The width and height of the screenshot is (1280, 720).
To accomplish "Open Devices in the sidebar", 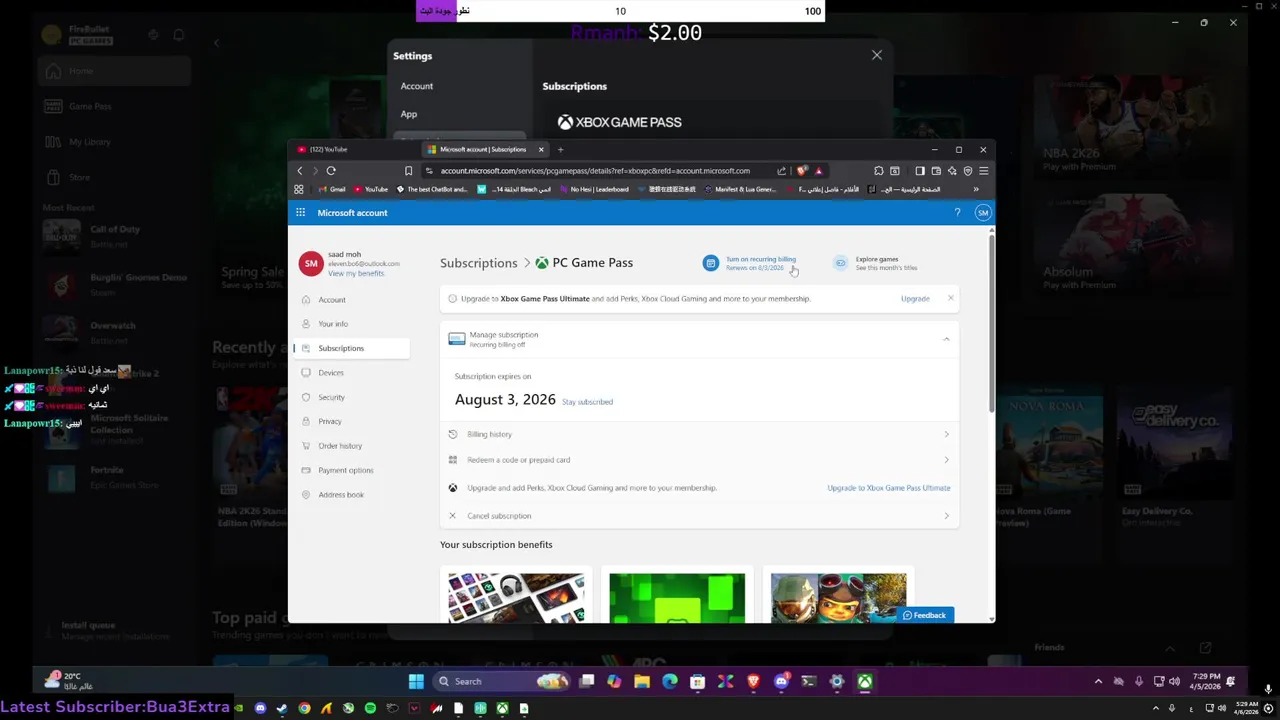I will pyautogui.click(x=331, y=373).
